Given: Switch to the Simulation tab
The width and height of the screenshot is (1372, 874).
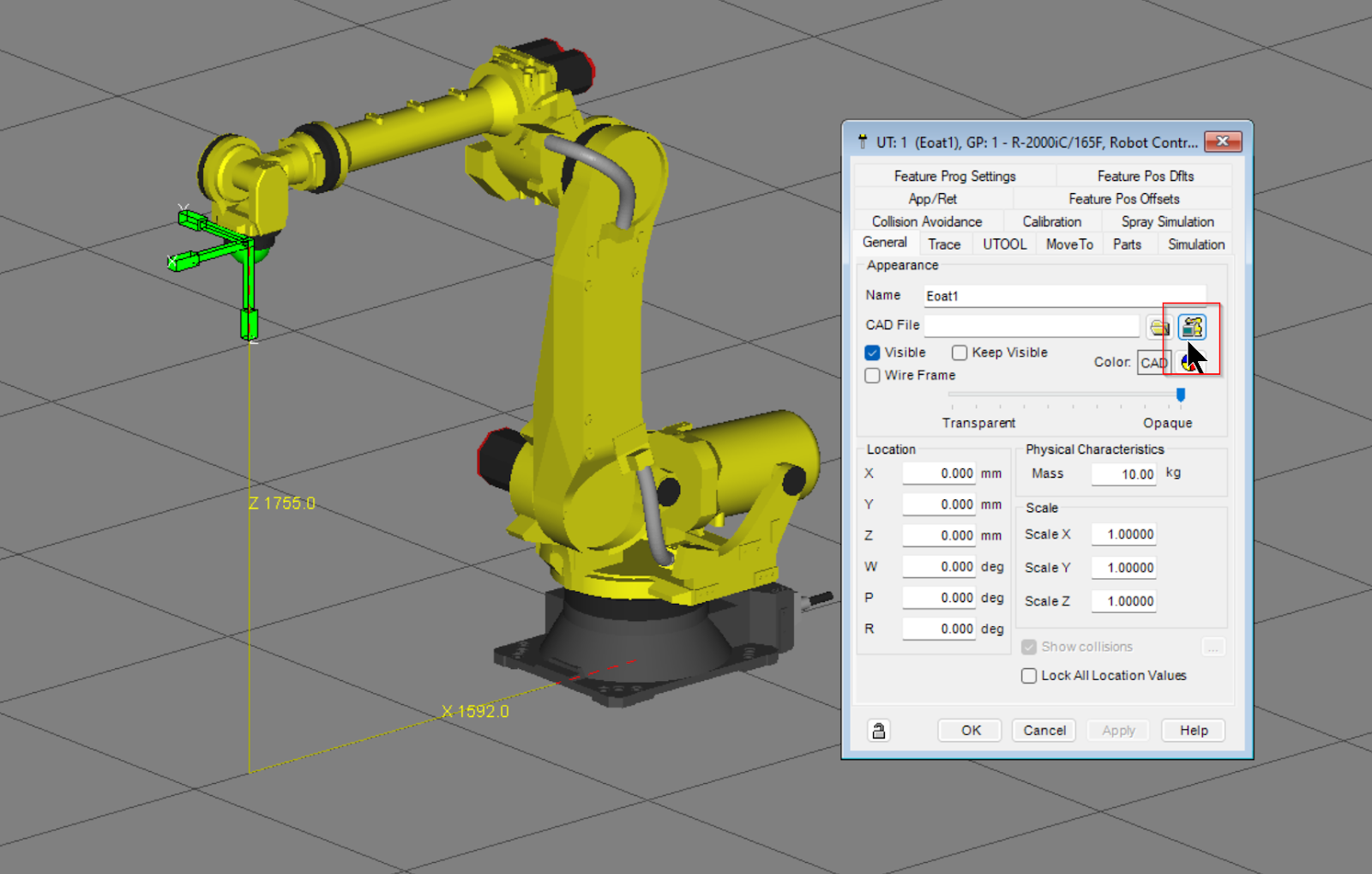Looking at the screenshot, I should tap(1195, 244).
